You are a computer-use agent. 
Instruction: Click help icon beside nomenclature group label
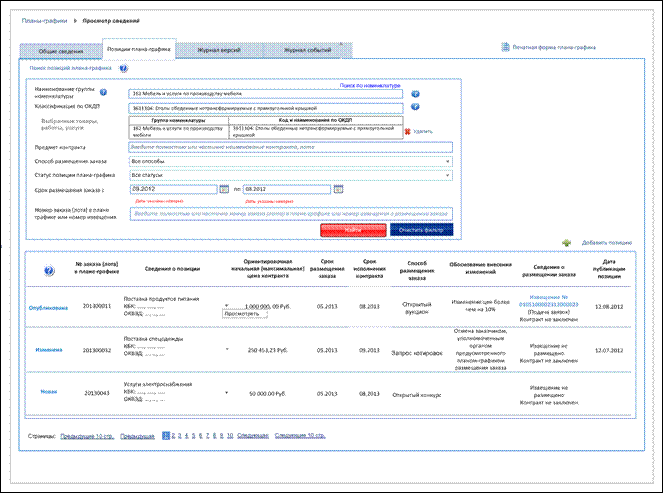104,92
